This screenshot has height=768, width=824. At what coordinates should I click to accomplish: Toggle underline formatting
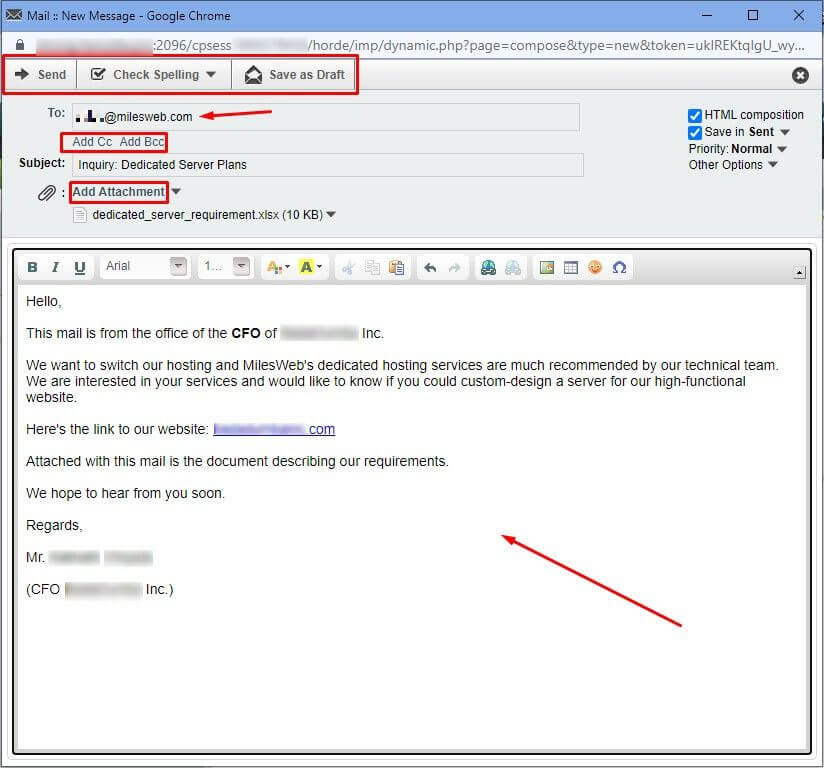point(80,267)
